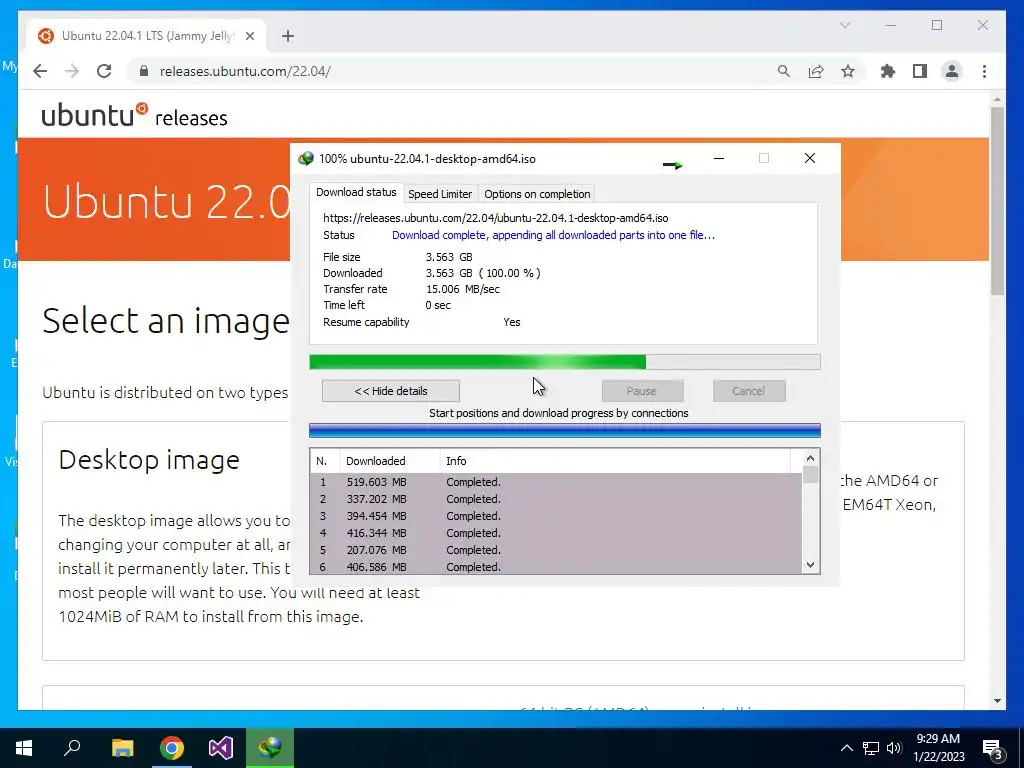Click the IDM icon in download dialog title
Image resolution: width=1024 pixels, height=768 pixels.
point(305,159)
